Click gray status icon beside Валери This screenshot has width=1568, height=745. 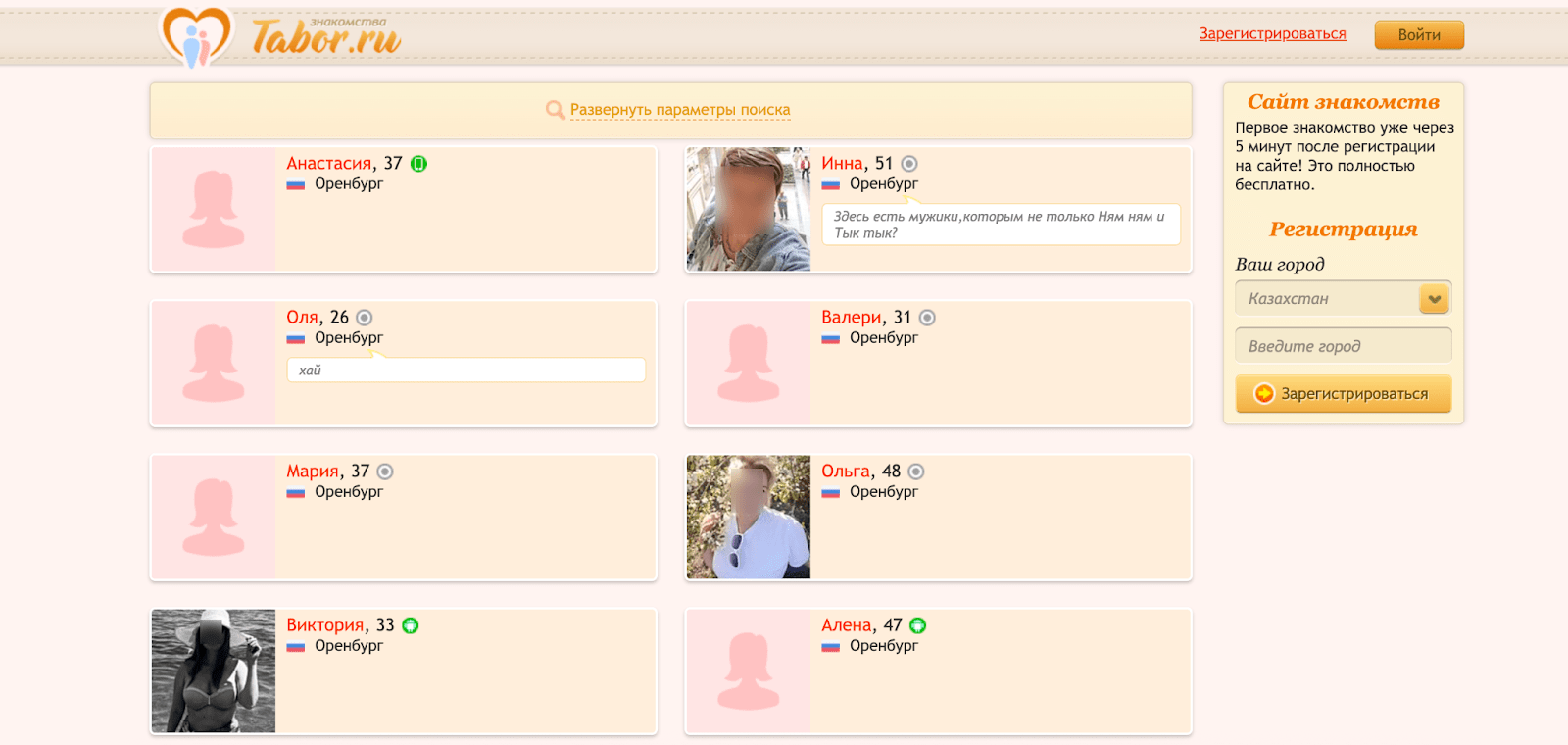[927, 318]
